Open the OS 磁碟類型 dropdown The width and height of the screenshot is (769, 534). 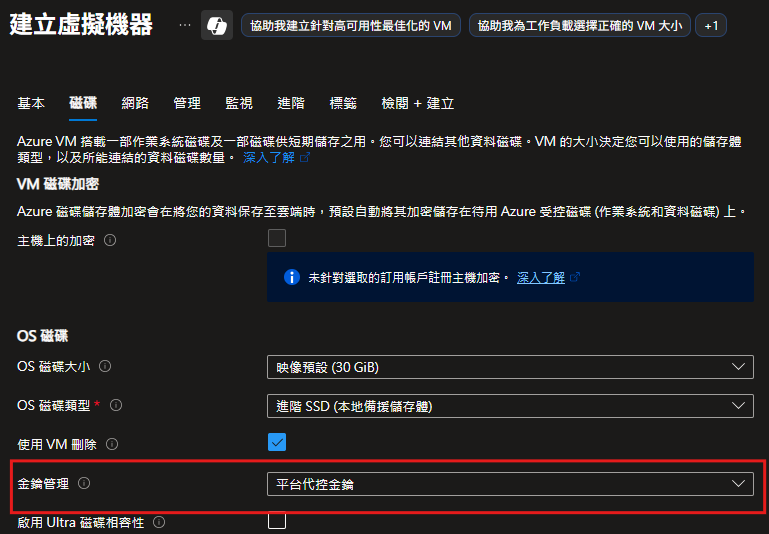510,406
